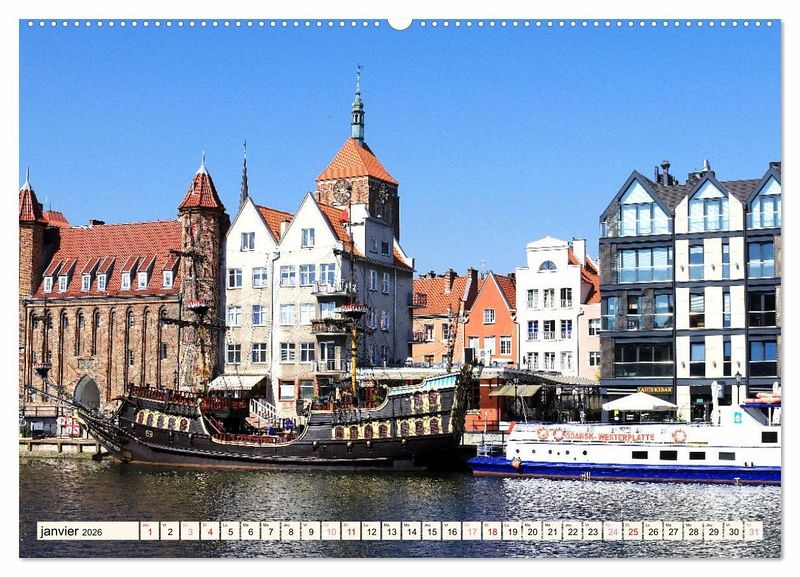
Task: Click day 18 in the calendar strip
Action: (x=492, y=531)
